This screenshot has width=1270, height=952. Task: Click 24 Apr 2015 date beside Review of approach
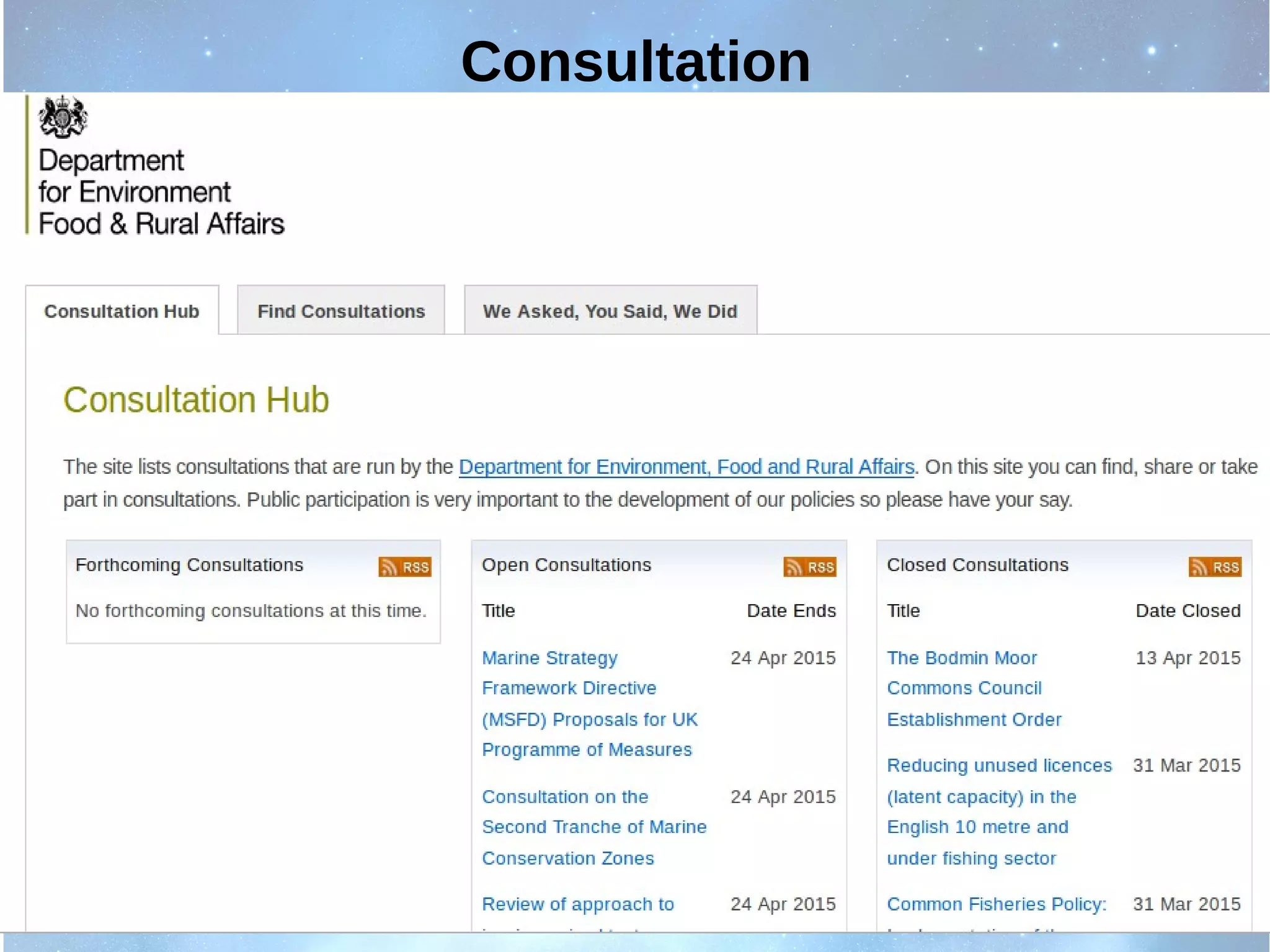783,905
